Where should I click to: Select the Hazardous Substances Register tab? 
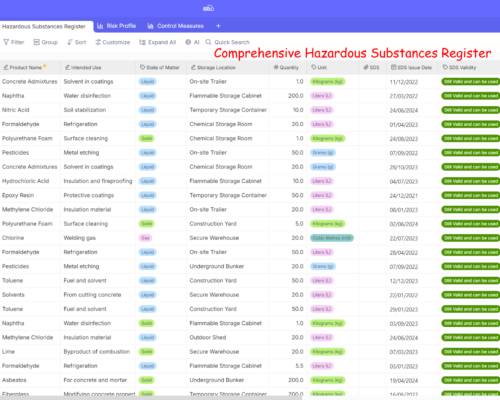pyautogui.click(x=44, y=26)
